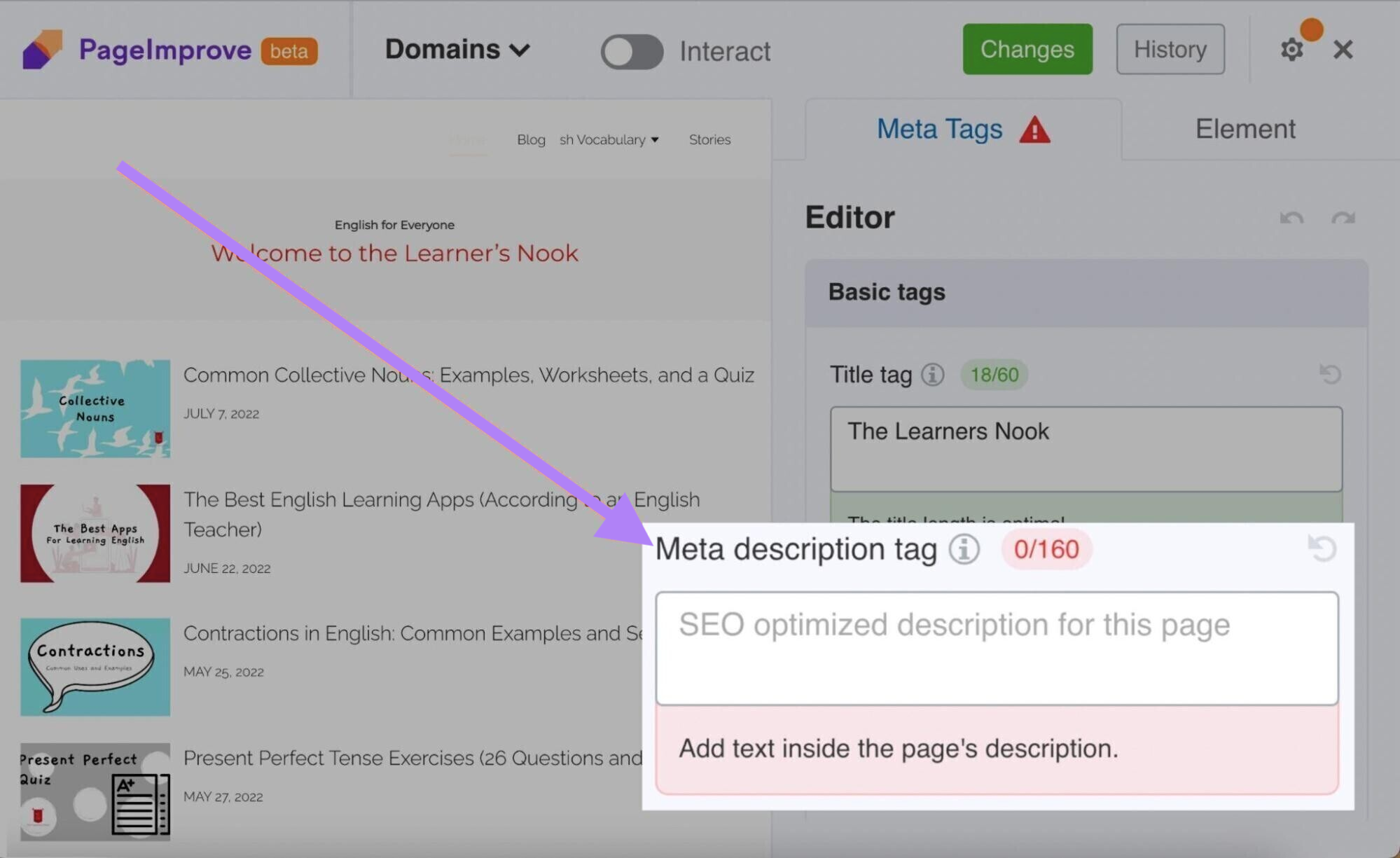Click the Editor undo arrow icon
Screen dimensions: 1400x858
point(1291,218)
